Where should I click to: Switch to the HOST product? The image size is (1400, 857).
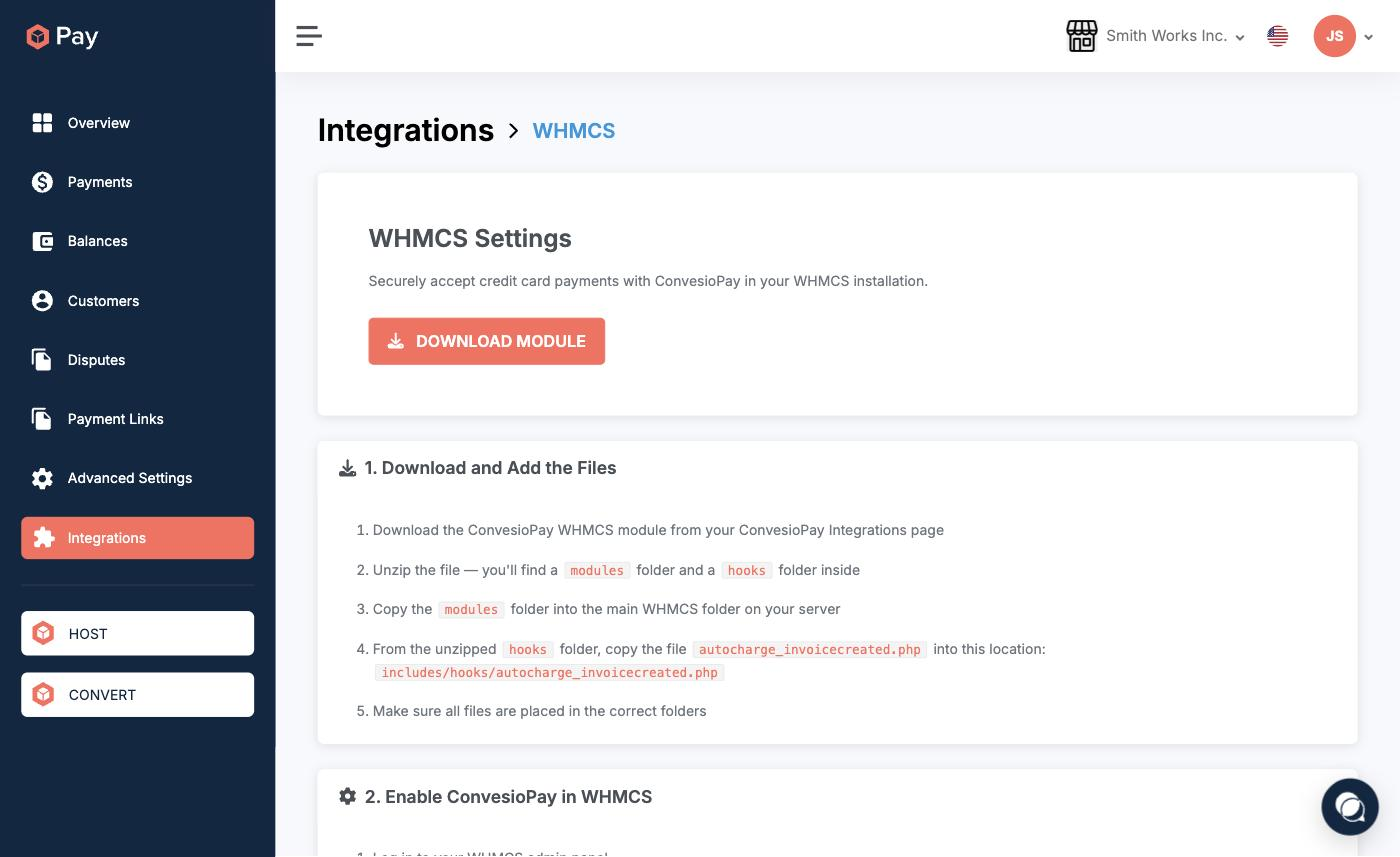pos(138,634)
